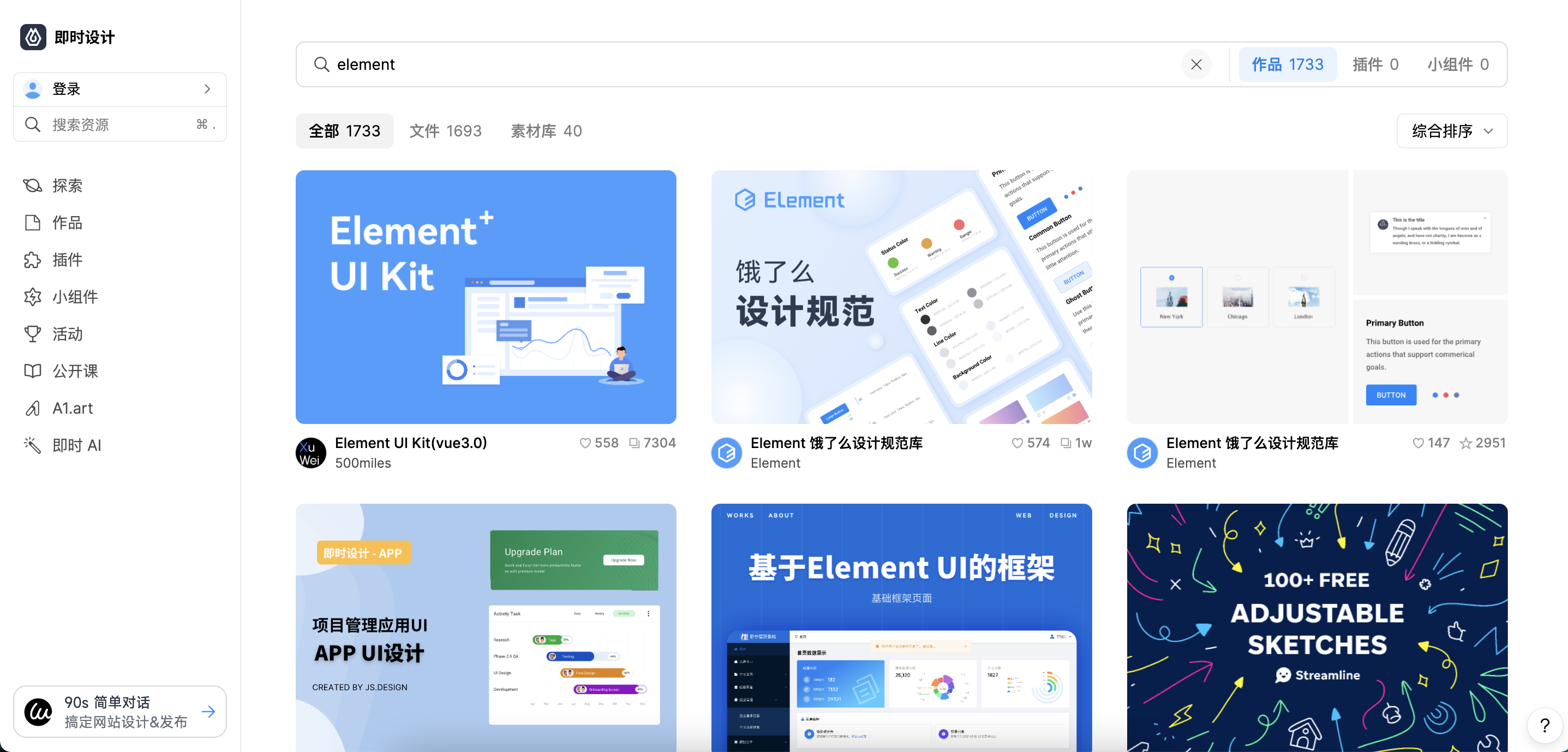The width and height of the screenshot is (1568, 752).
Task: Like the work with 147 hearts
Action: pyautogui.click(x=1417, y=443)
